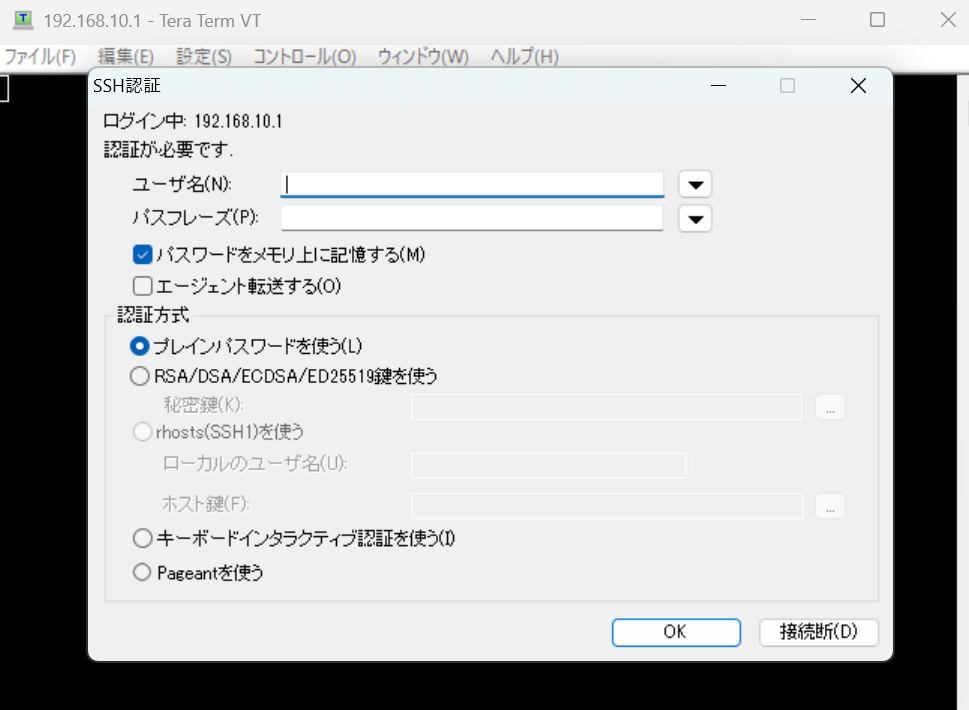Screen dimensions: 969x710
Task: Expand the パスフレーズ dropdown arrow
Action: click(x=695, y=219)
